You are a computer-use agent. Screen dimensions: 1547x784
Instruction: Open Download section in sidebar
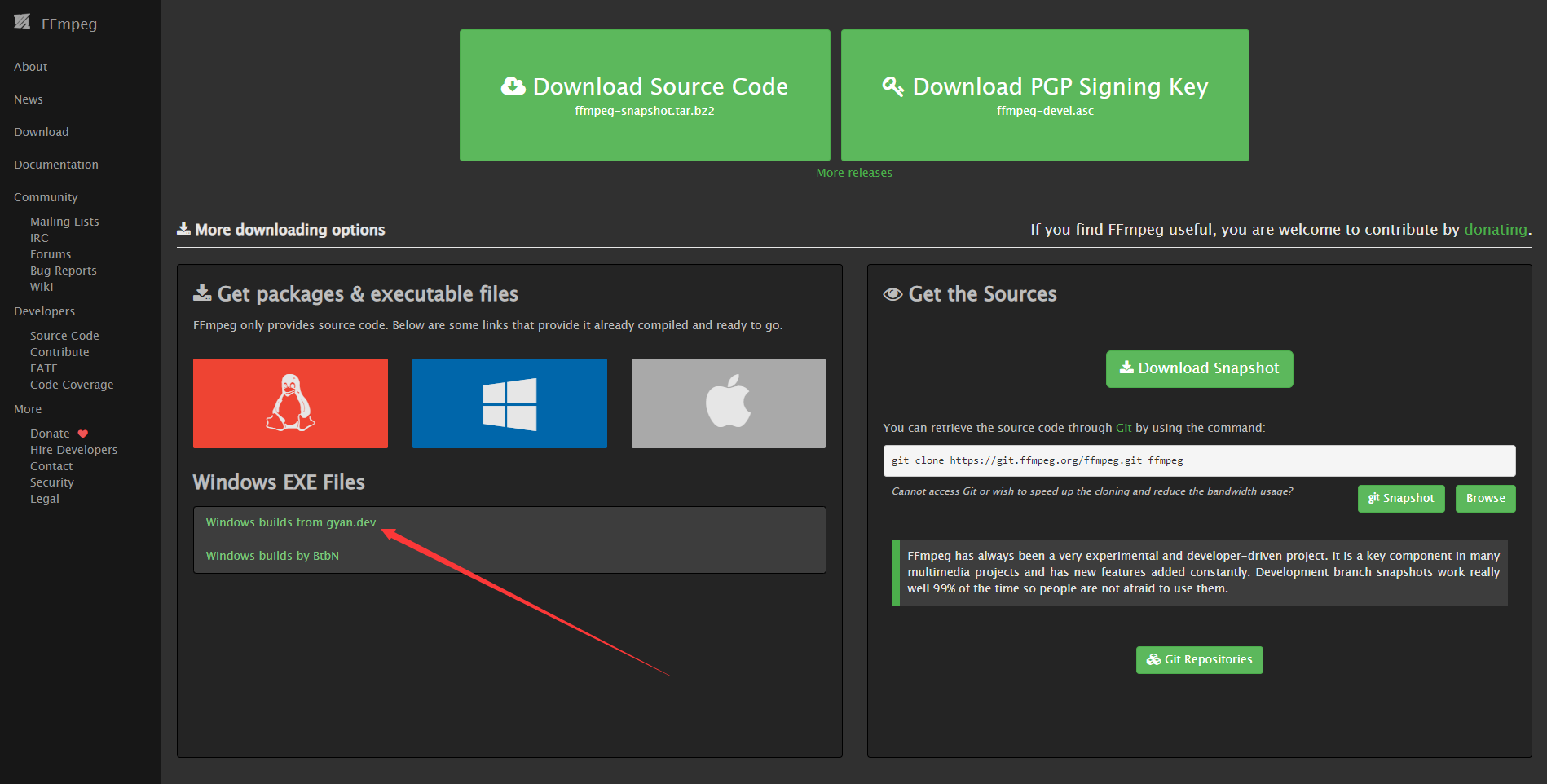(42, 132)
